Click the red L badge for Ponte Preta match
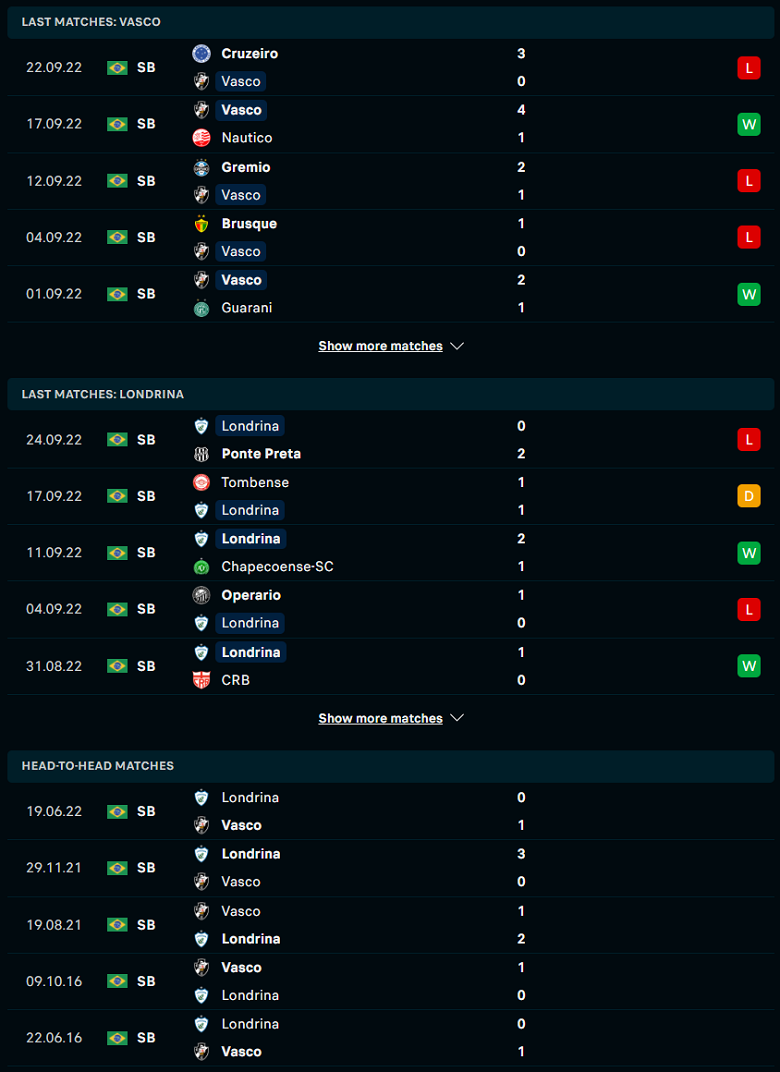This screenshot has width=780, height=1072. click(x=749, y=440)
